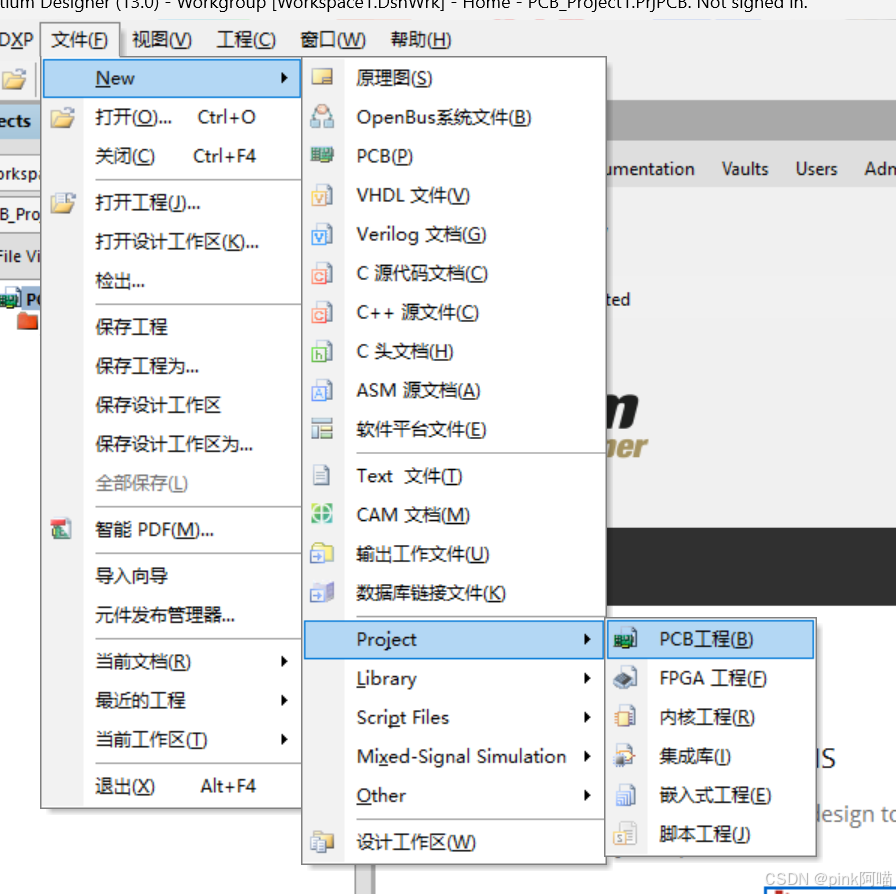Click the open folder toolbar icon under DXP

(14, 79)
